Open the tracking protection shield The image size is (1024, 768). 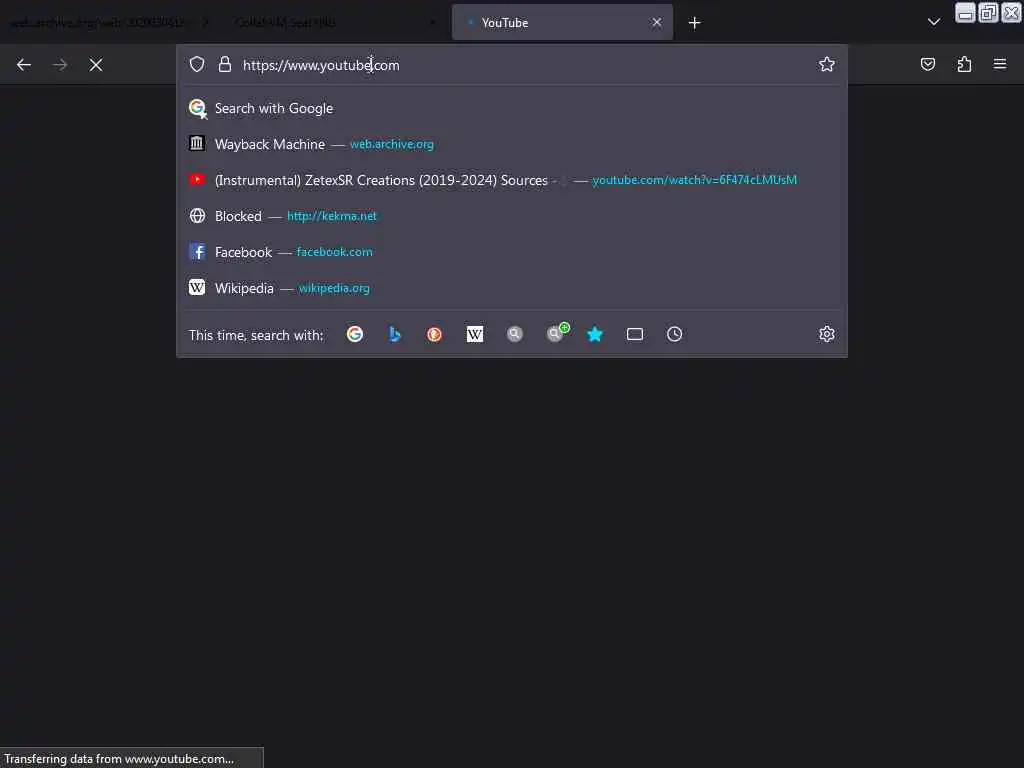pyautogui.click(x=197, y=64)
